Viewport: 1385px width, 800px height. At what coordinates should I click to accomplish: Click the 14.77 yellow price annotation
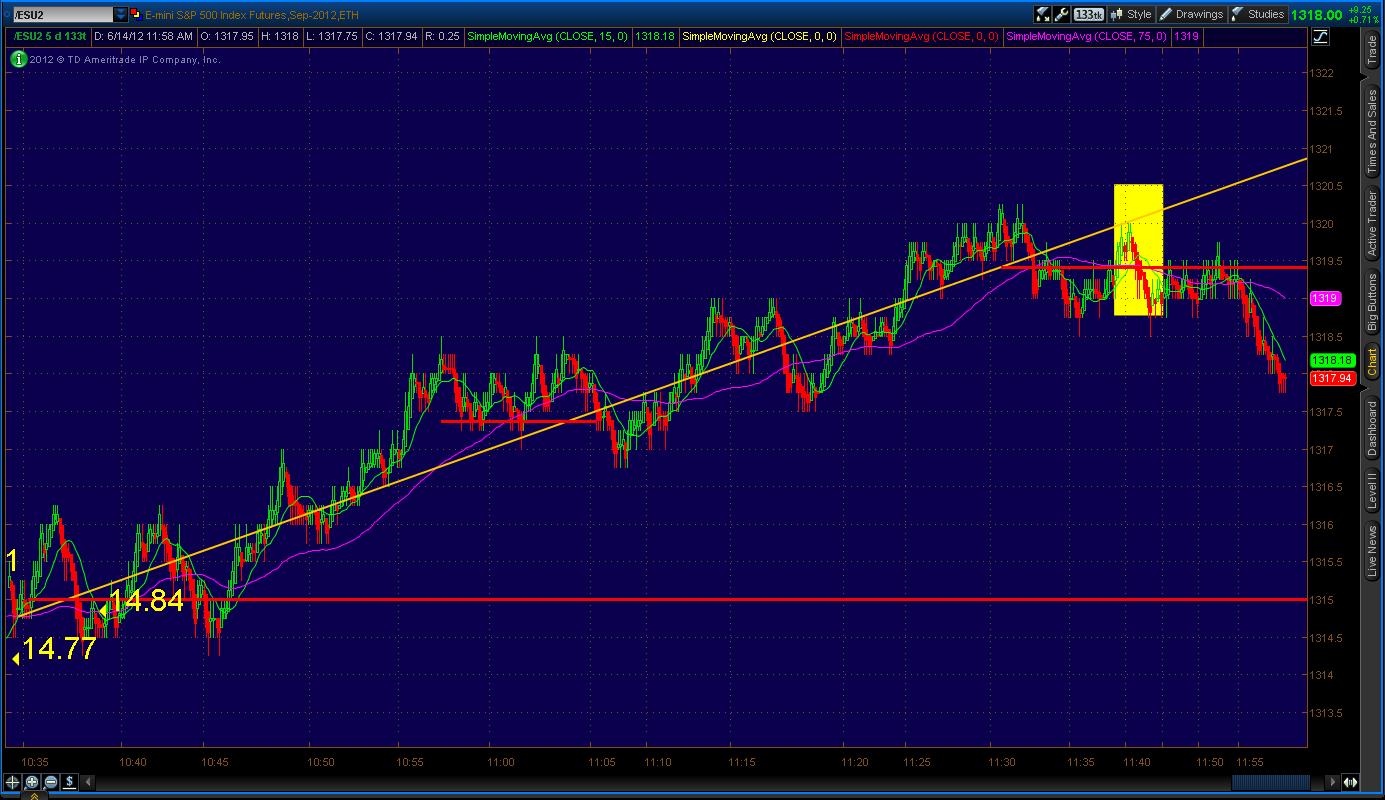tap(59, 649)
